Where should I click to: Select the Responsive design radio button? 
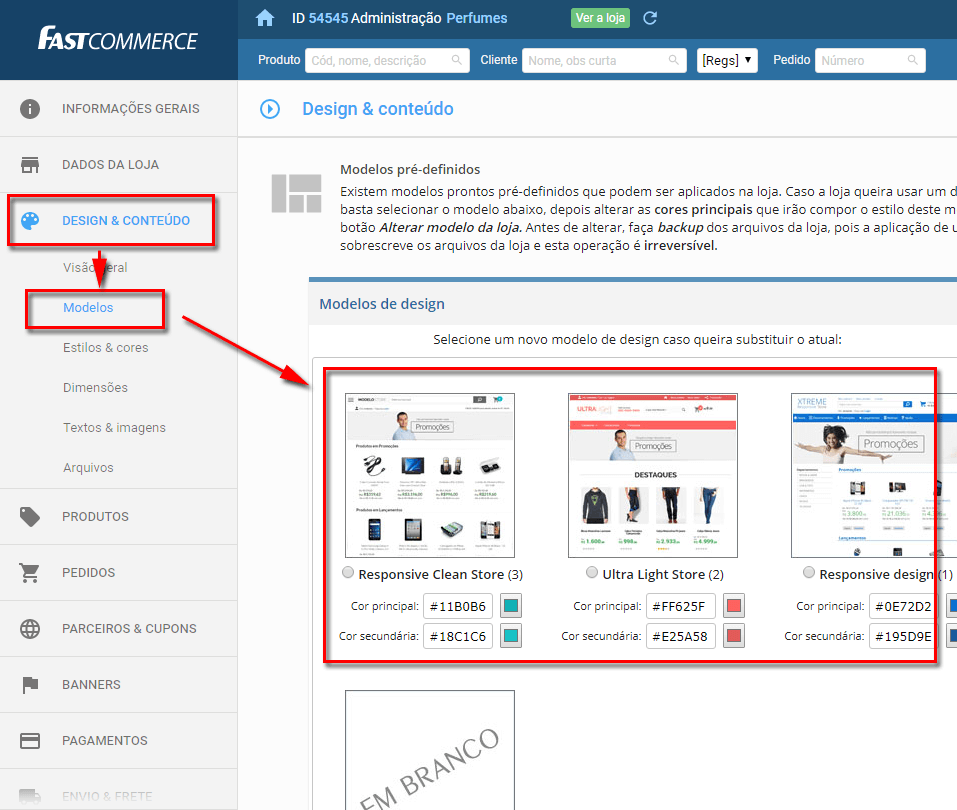(808, 571)
